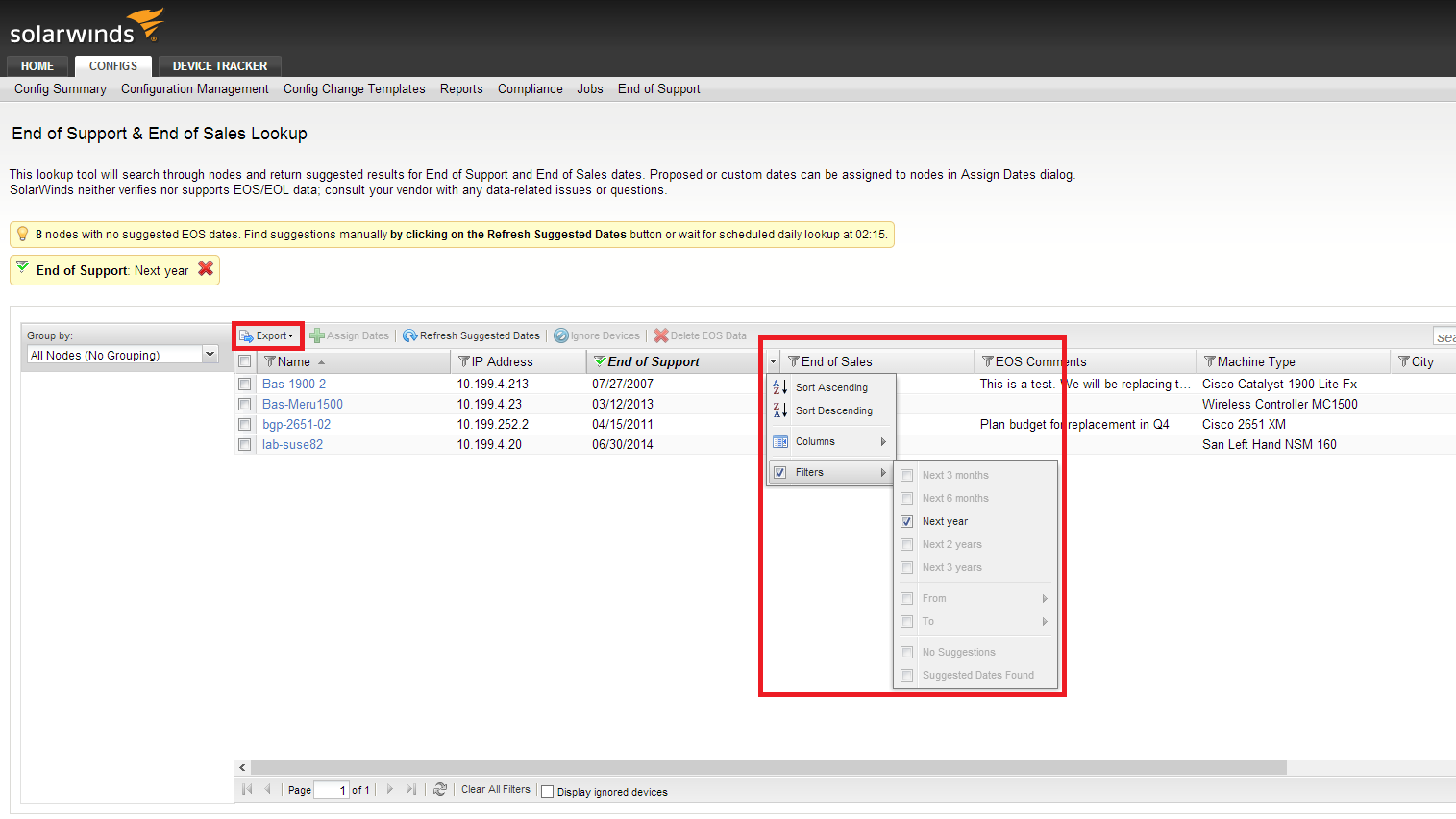Click the Ignore Devices icon

pos(561,335)
